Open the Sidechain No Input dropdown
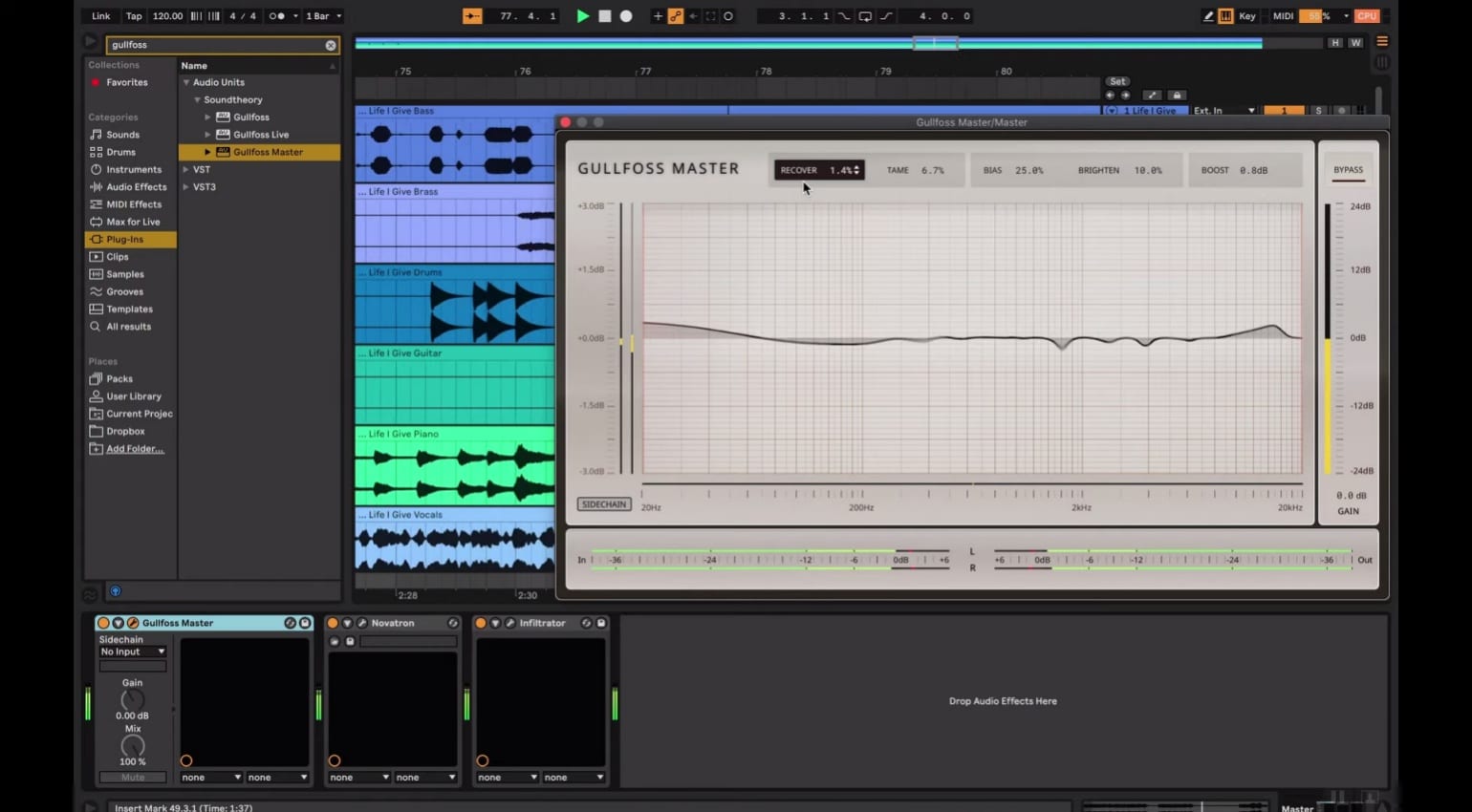The height and width of the screenshot is (812, 1472). tap(132, 652)
